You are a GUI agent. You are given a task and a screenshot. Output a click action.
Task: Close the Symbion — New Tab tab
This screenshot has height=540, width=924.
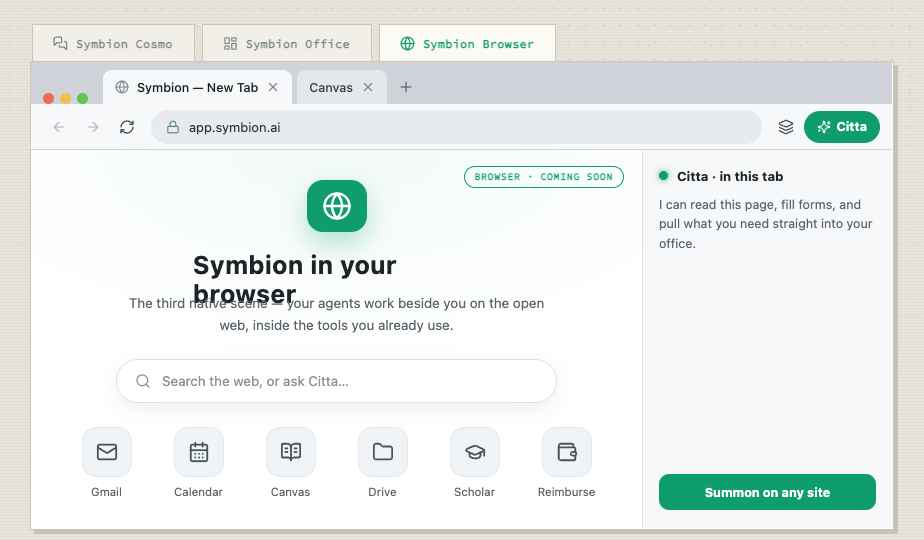click(x=273, y=87)
